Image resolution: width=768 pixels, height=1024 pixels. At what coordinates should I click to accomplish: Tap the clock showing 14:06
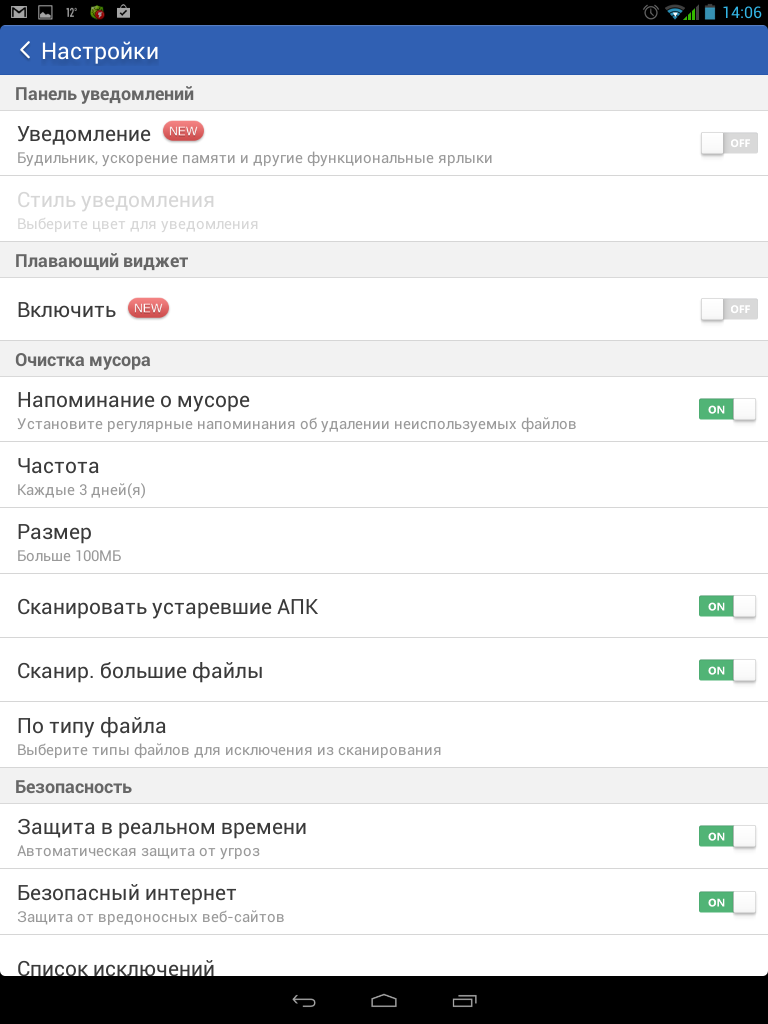(x=741, y=12)
